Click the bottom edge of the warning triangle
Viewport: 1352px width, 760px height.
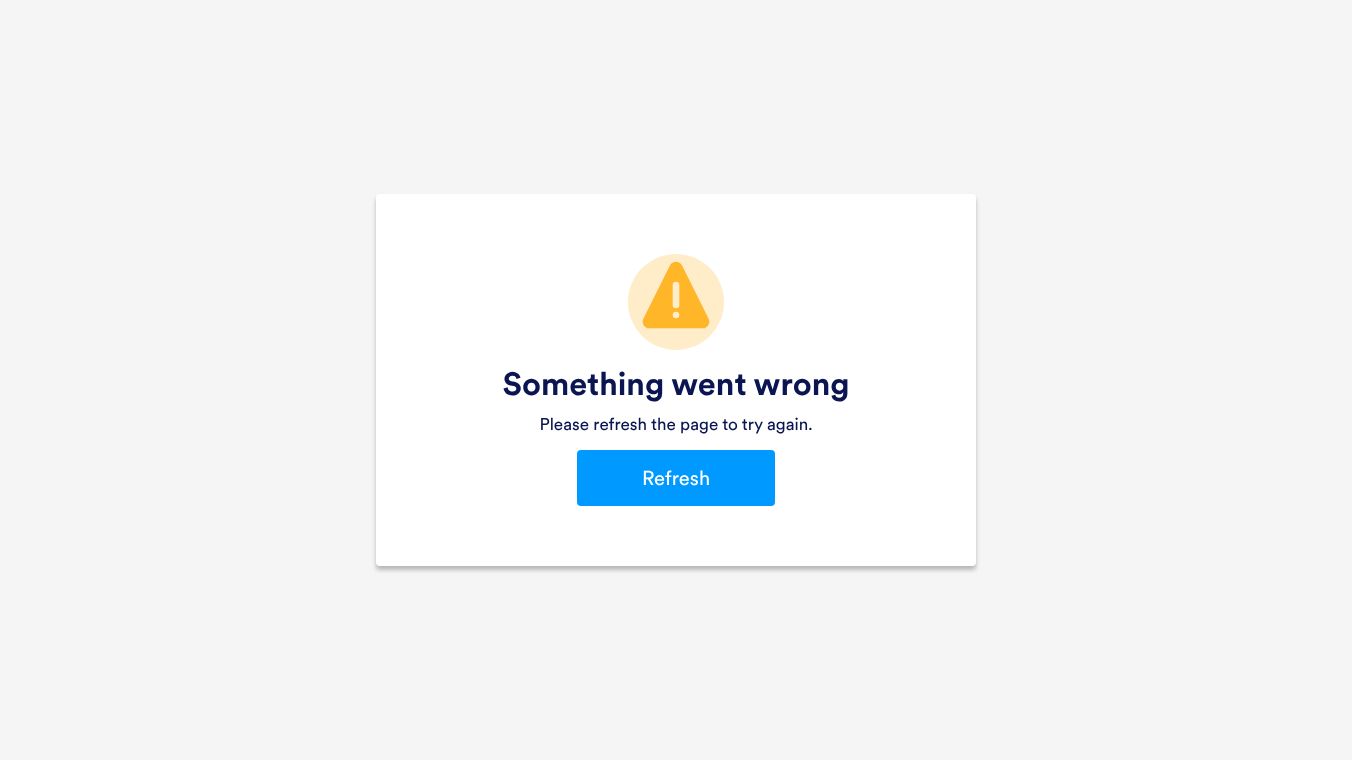tap(676, 325)
